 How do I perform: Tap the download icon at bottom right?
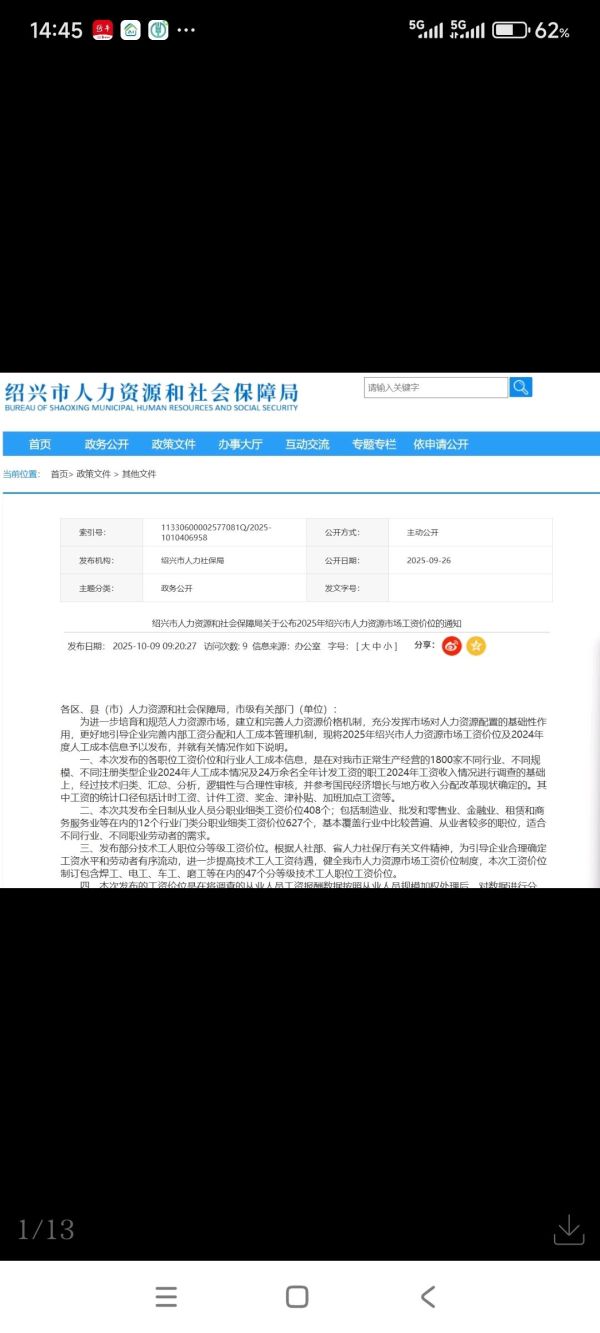(x=568, y=1229)
